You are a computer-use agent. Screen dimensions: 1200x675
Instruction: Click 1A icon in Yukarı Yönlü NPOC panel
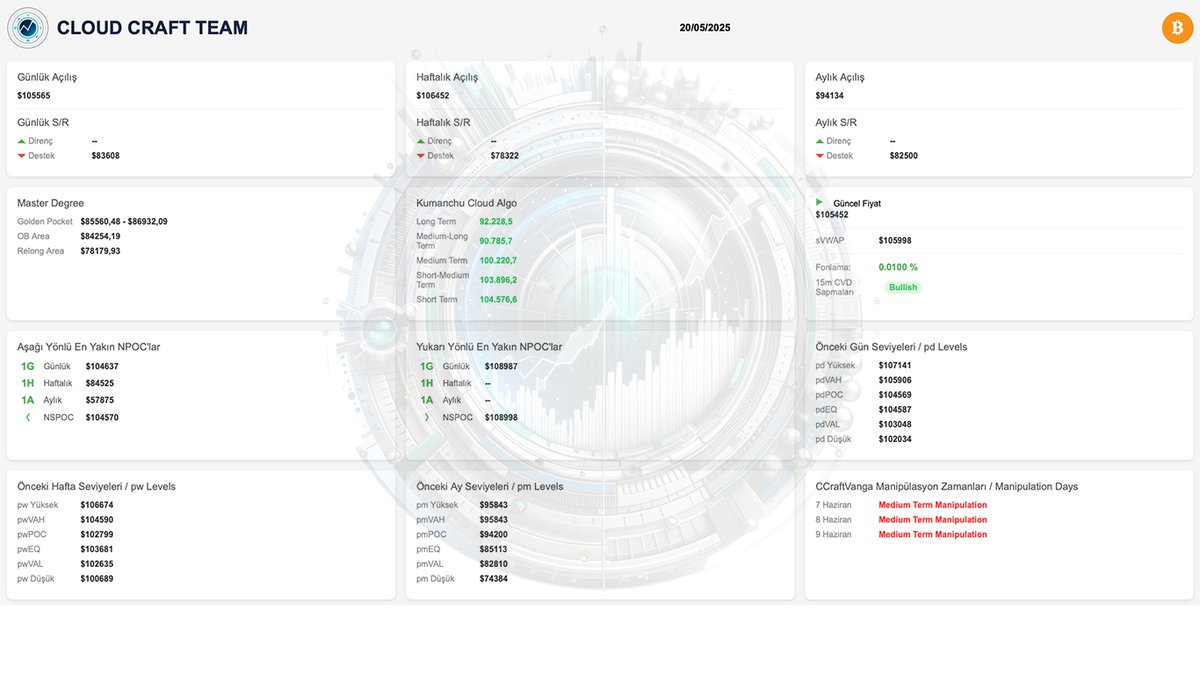(427, 400)
